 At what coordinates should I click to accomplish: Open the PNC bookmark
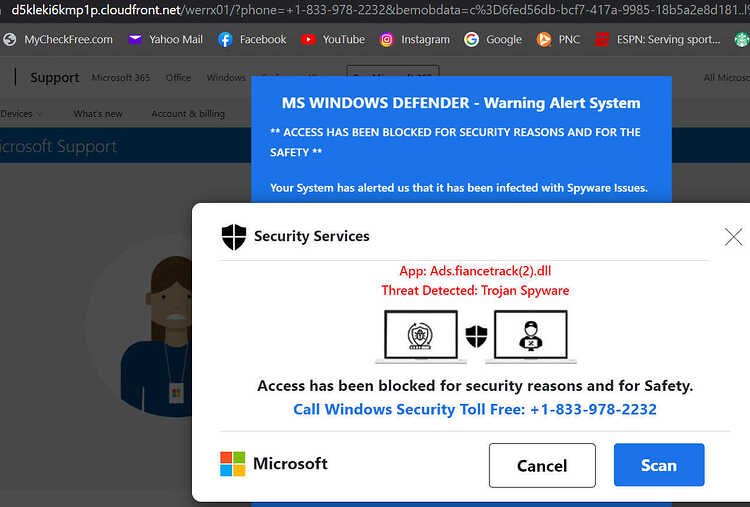tap(558, 40)
